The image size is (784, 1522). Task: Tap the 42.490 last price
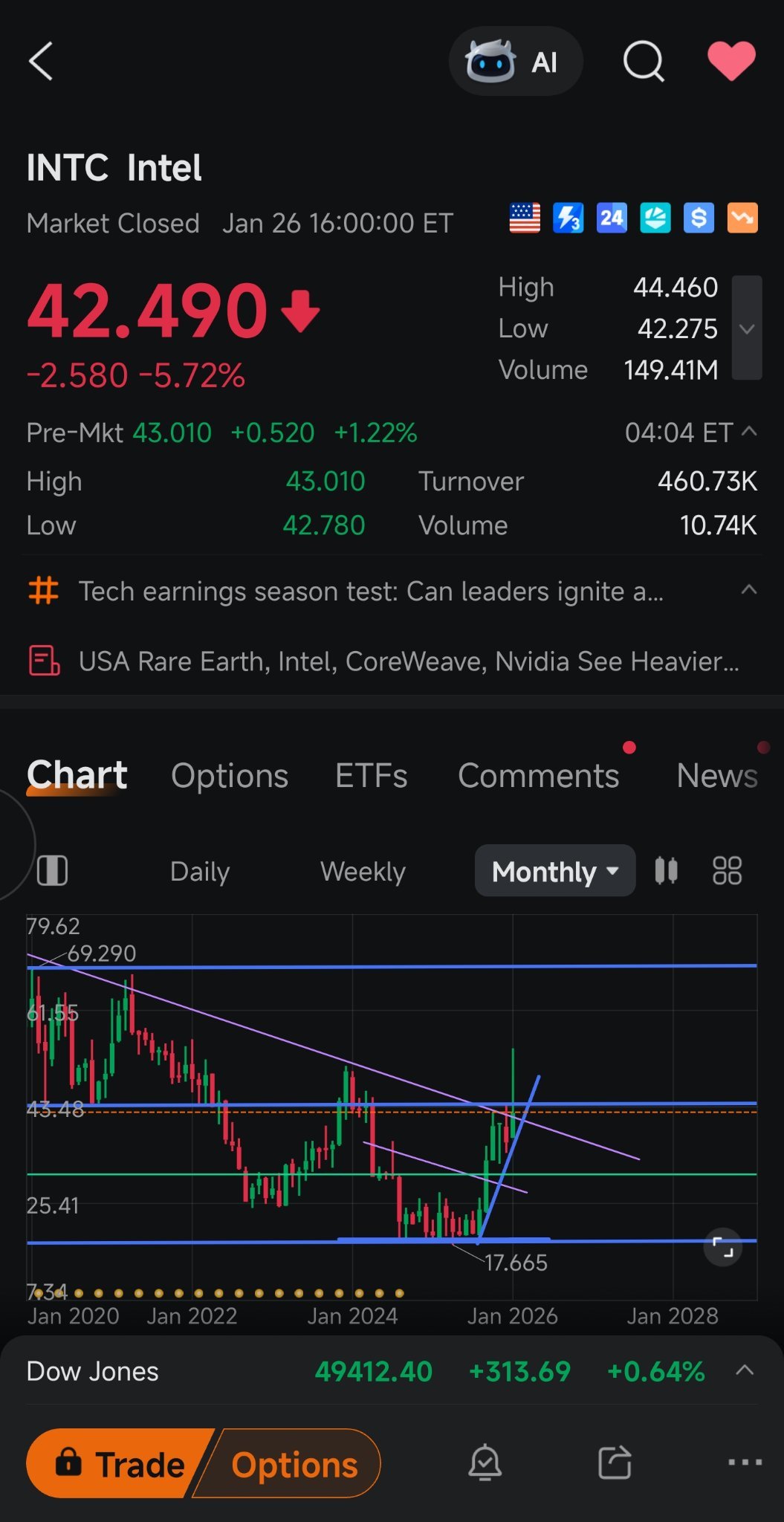(147, 311)
